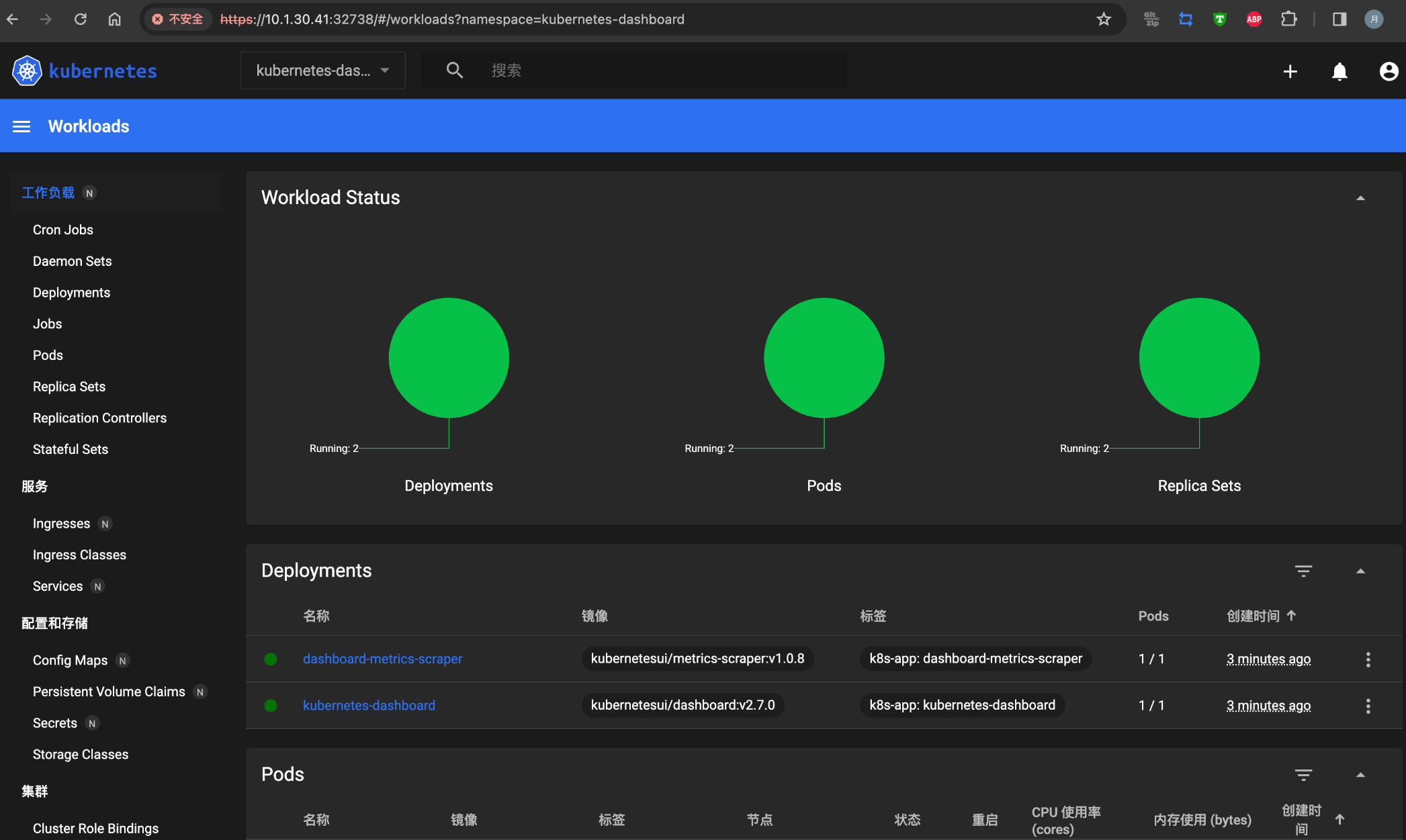Click the search magnifier icon
Image resolution: width=1406 pixels, height=840 pixels.
click(x=455, y=70)
